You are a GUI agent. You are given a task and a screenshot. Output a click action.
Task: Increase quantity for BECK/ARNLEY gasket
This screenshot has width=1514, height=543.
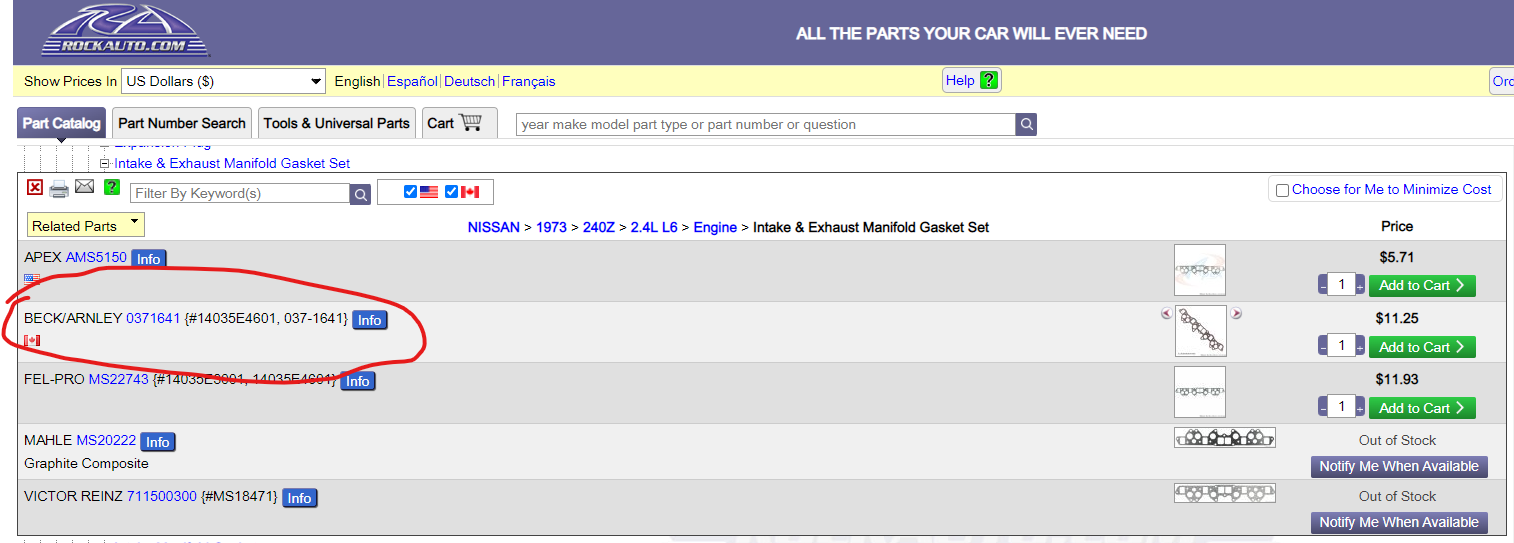1360,347
